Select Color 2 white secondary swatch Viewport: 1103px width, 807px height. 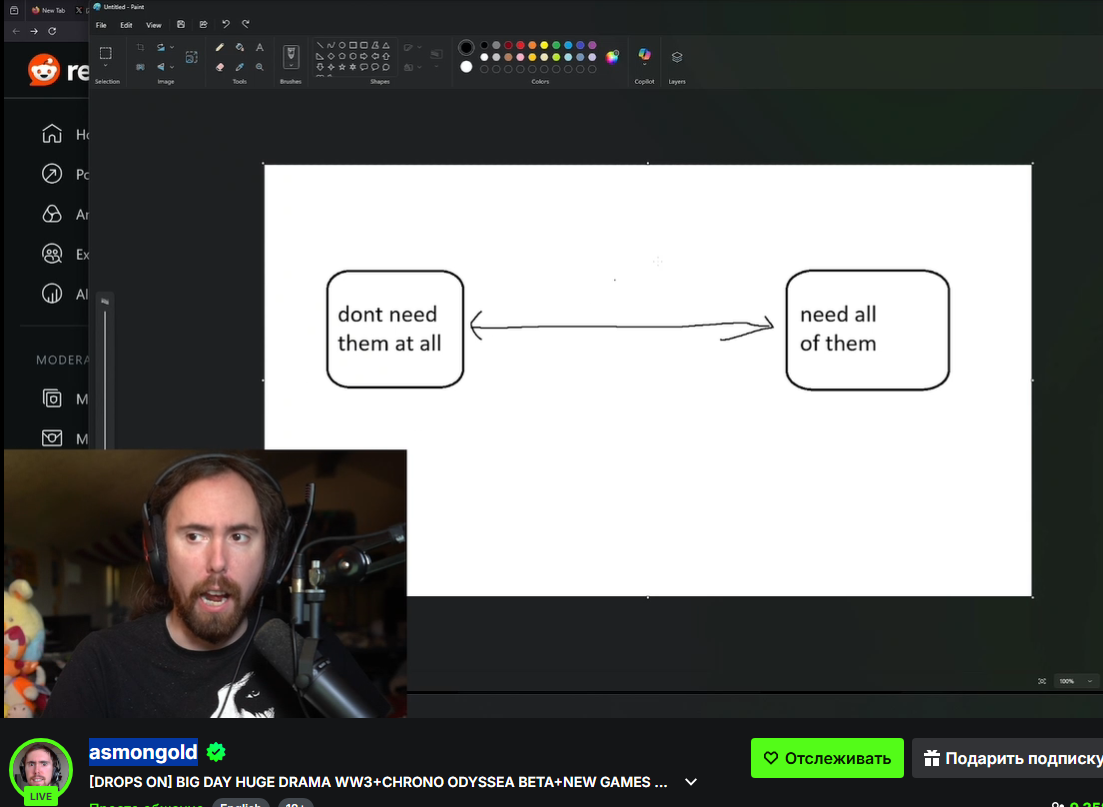coord(466,67)
